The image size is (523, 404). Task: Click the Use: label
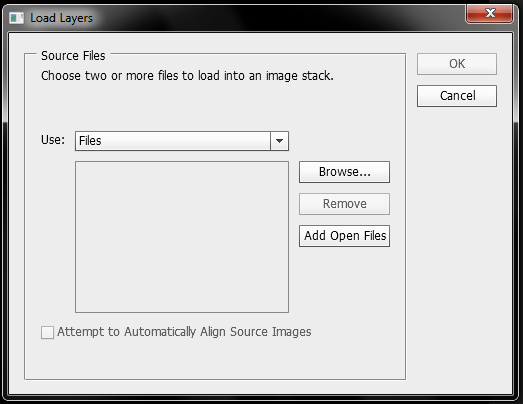pos(53,140)
